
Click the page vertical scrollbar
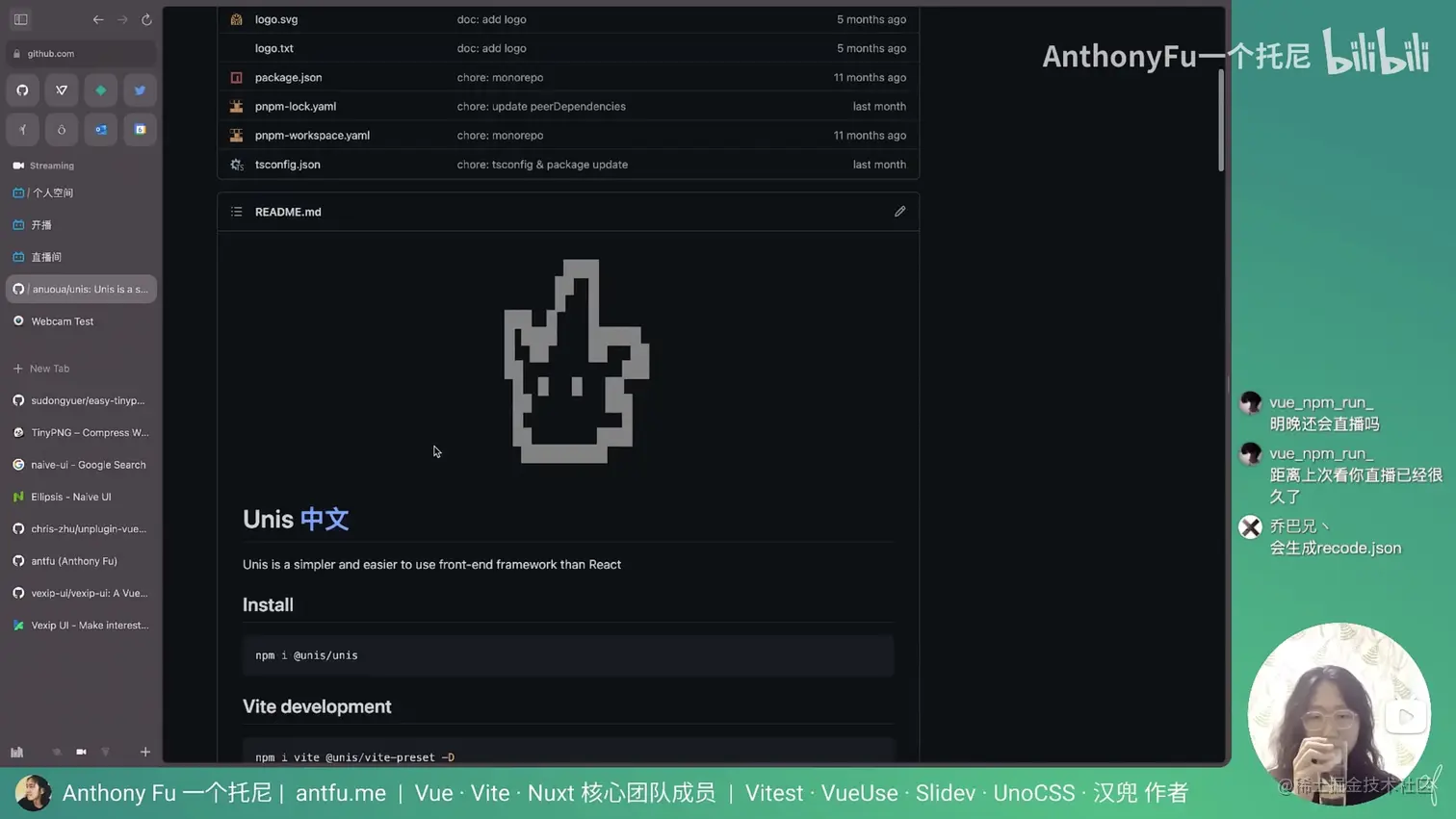point(1221,120)
